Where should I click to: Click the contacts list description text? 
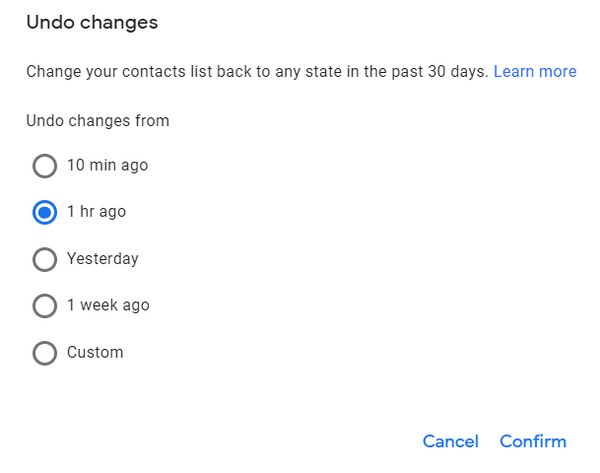(257, 72)
